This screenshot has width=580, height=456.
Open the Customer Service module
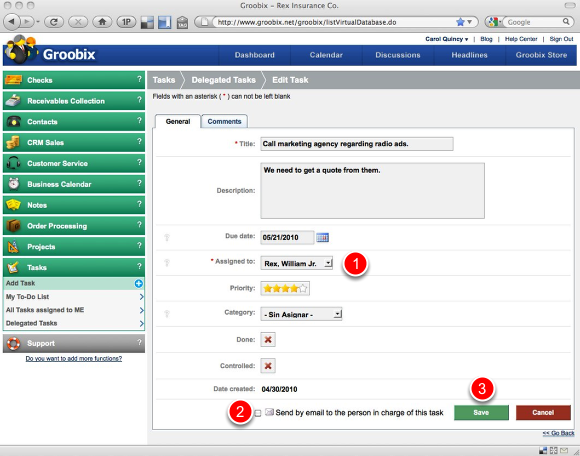click(74, 163)
